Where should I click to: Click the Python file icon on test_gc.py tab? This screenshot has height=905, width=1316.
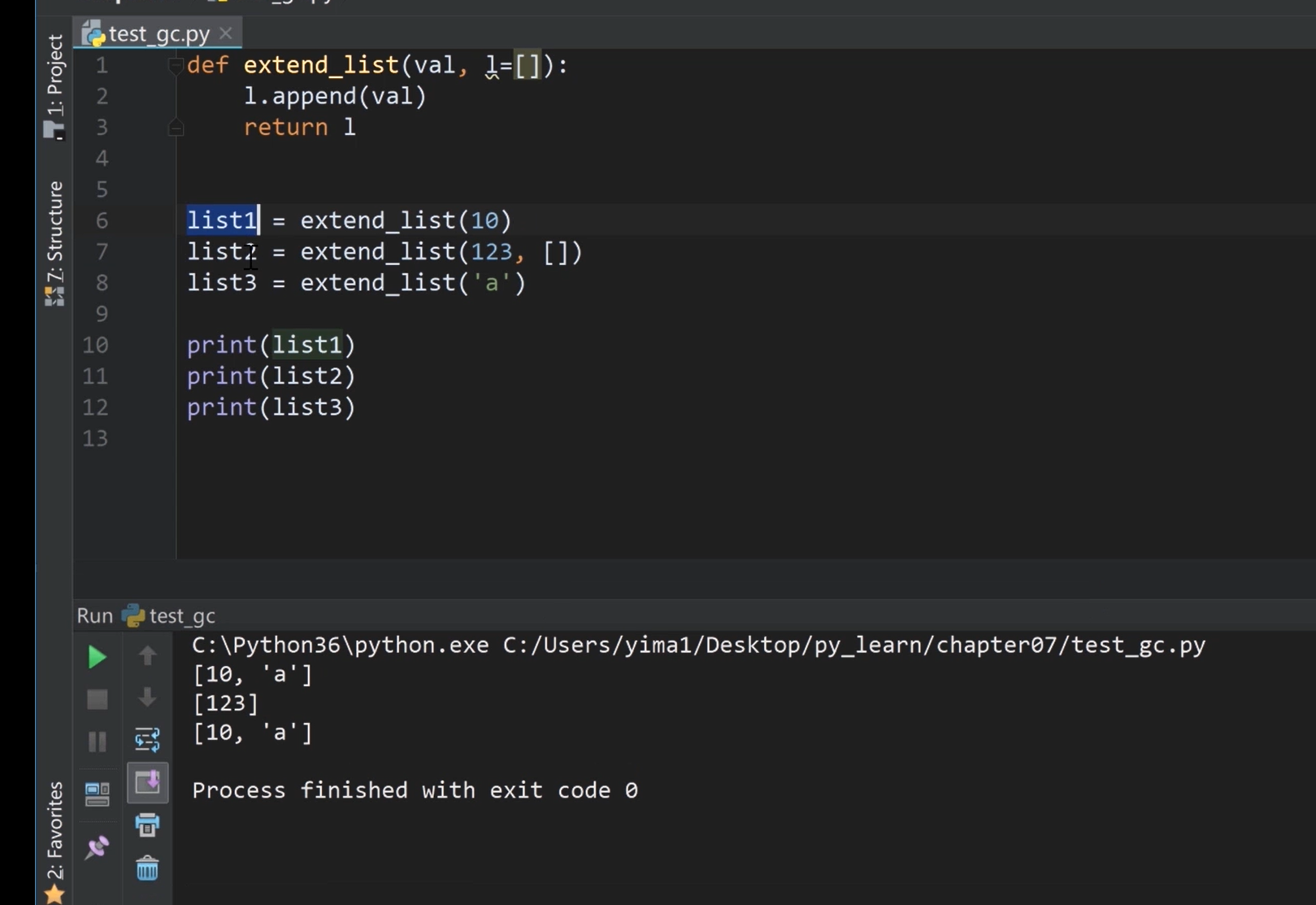click(x=93, y=34)
